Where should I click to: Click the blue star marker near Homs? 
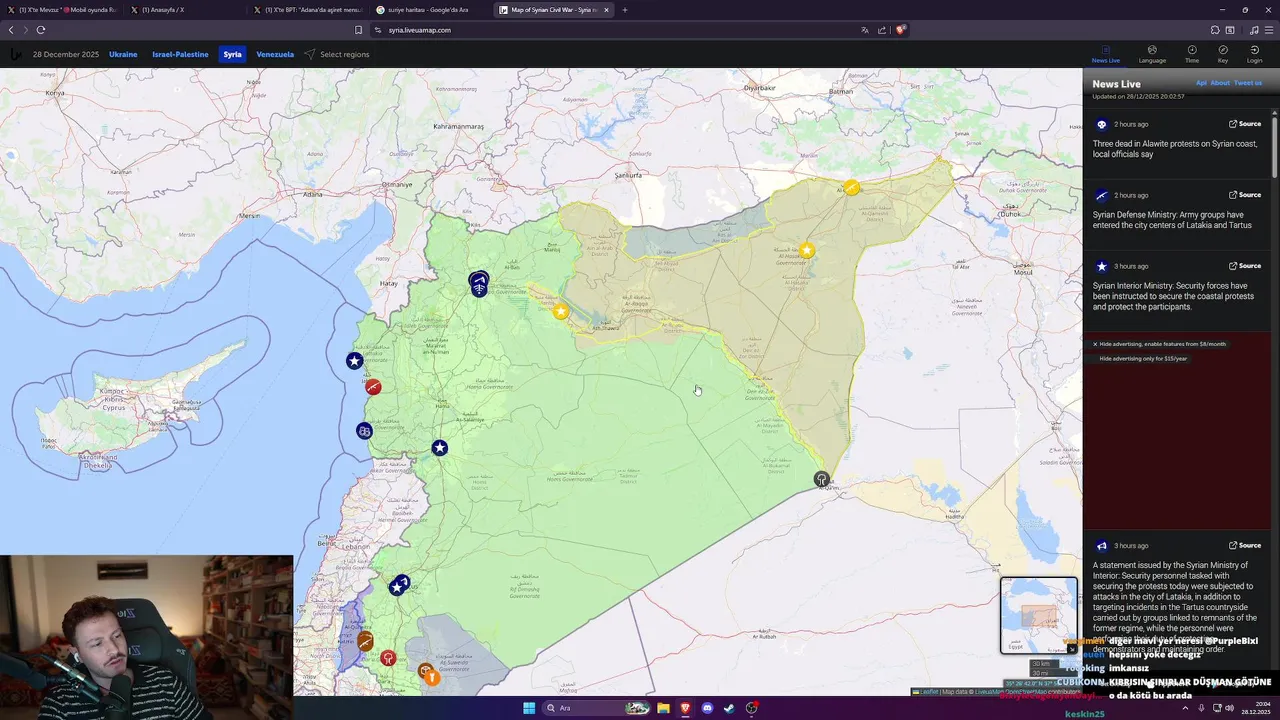[439, 447]
